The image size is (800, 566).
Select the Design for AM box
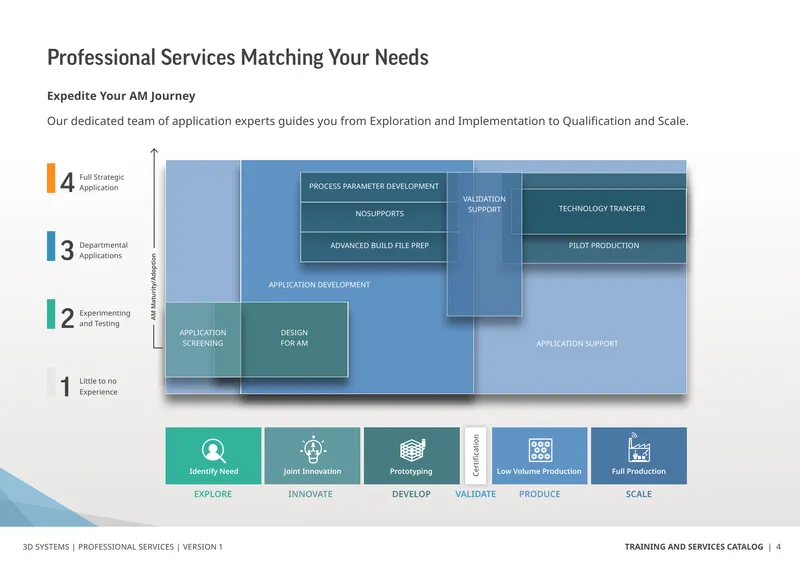point(294,339)
